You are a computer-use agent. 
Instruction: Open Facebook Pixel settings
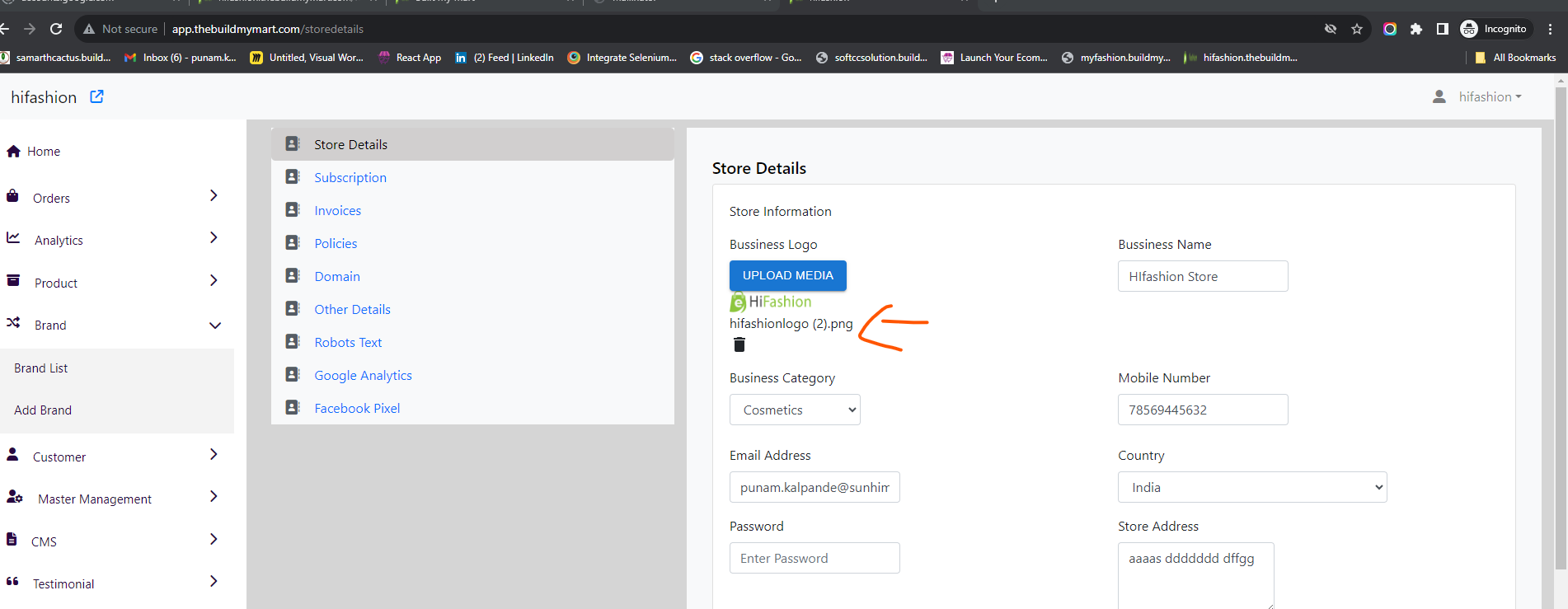coord(357,408)
